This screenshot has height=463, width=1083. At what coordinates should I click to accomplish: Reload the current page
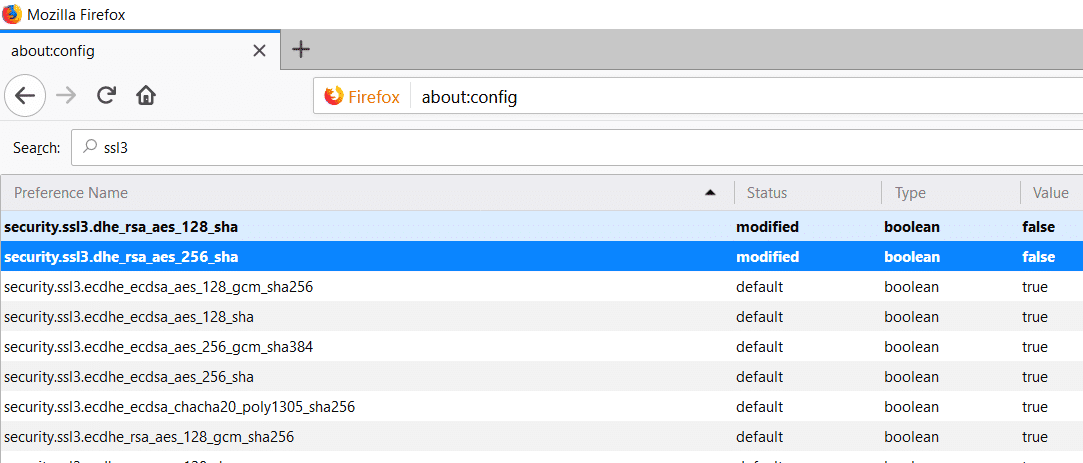106,96
